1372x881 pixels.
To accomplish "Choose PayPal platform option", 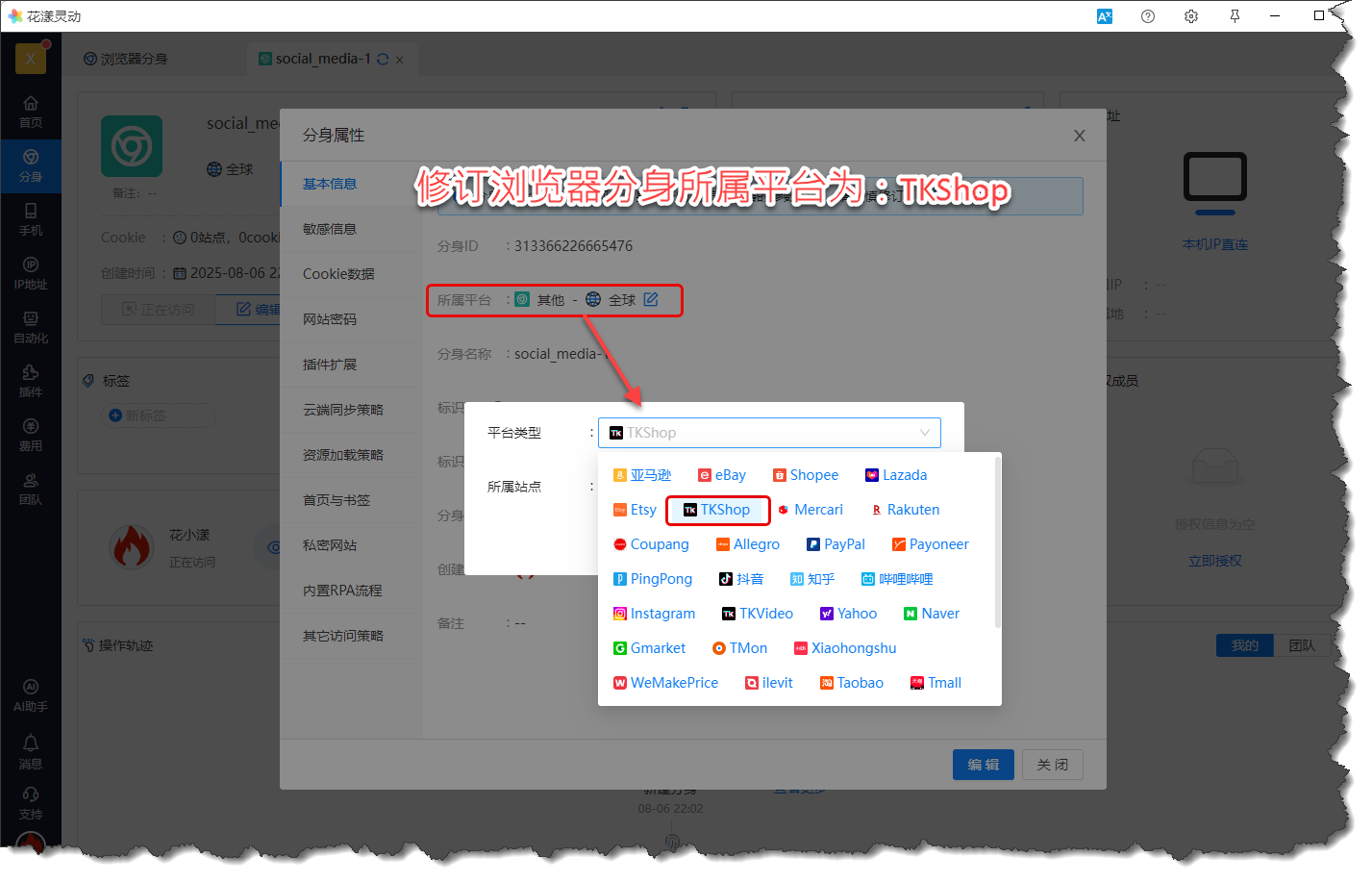I will click(836, 544).
